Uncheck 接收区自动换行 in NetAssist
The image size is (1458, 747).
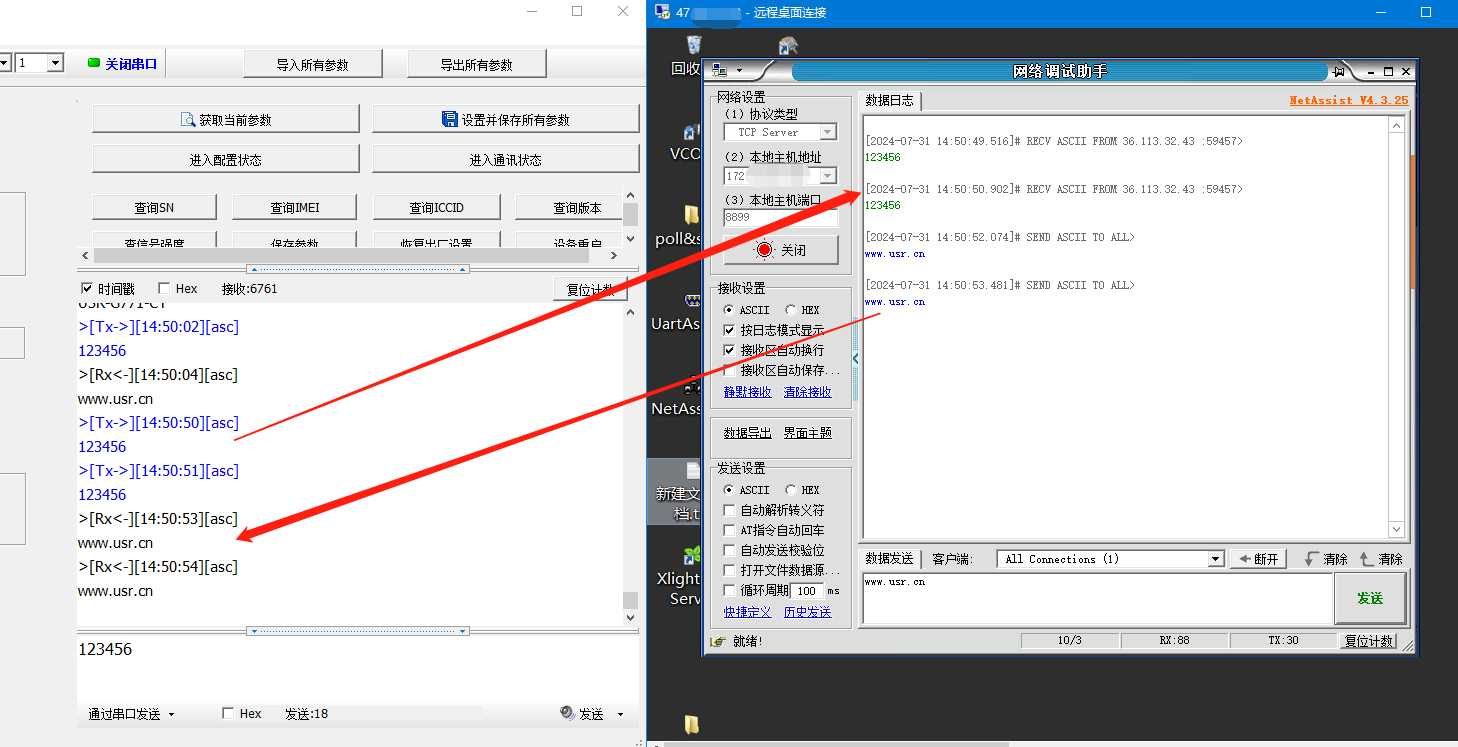729,350
